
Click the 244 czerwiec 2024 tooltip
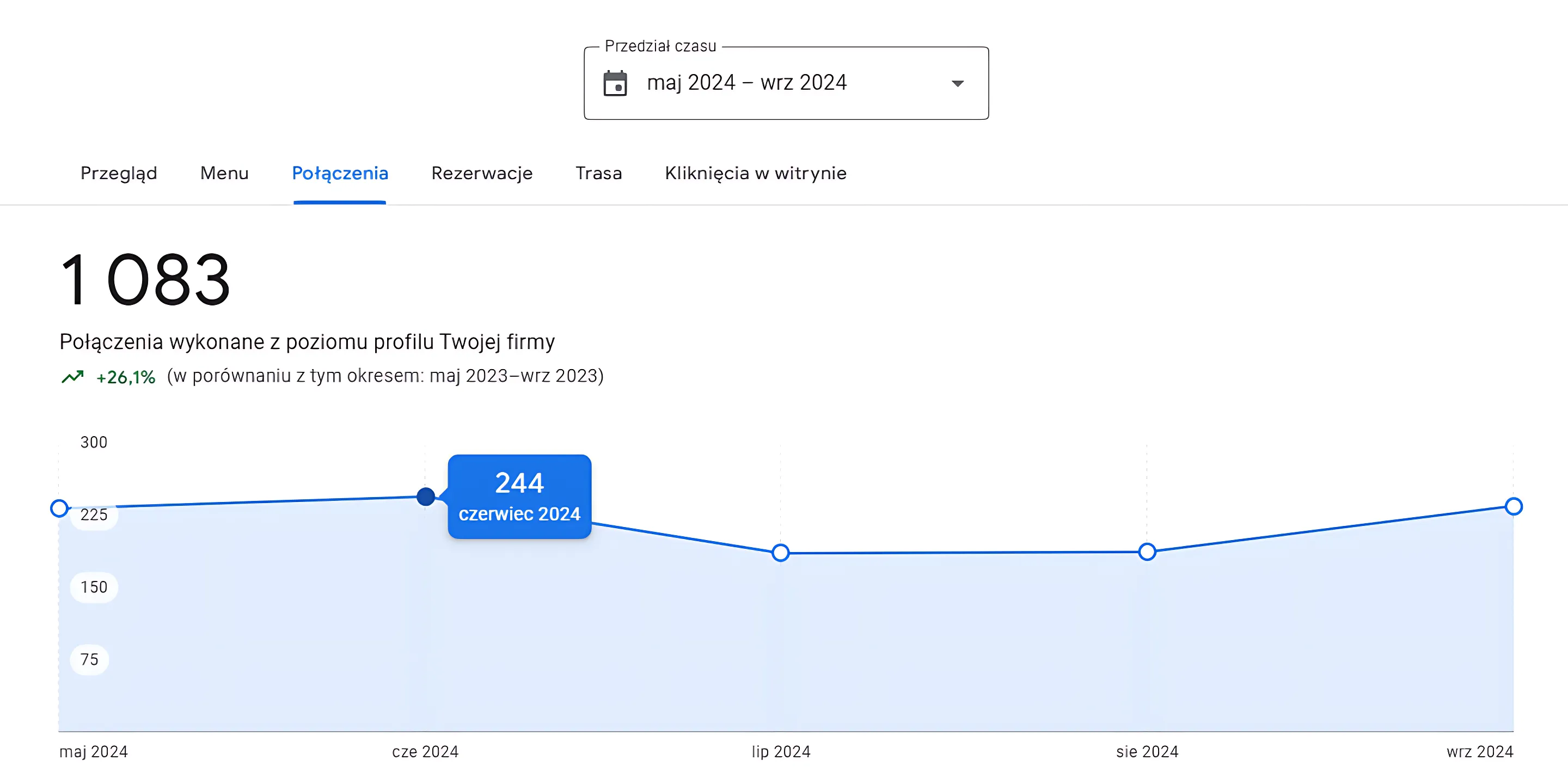519,497
